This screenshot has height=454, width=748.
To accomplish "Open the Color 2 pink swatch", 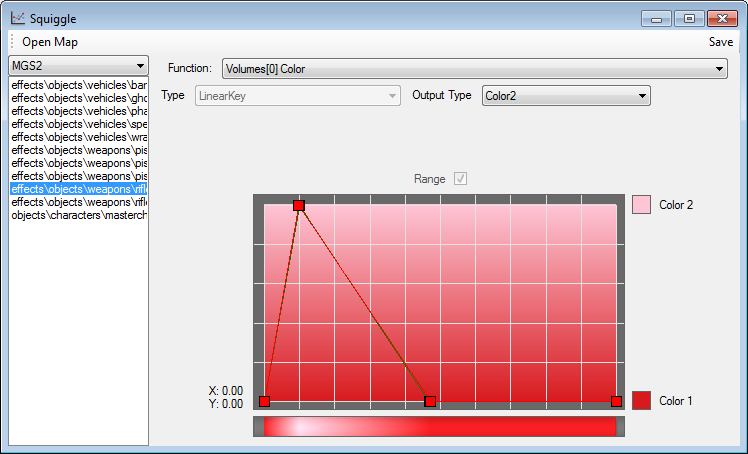I will click(641, 205).
